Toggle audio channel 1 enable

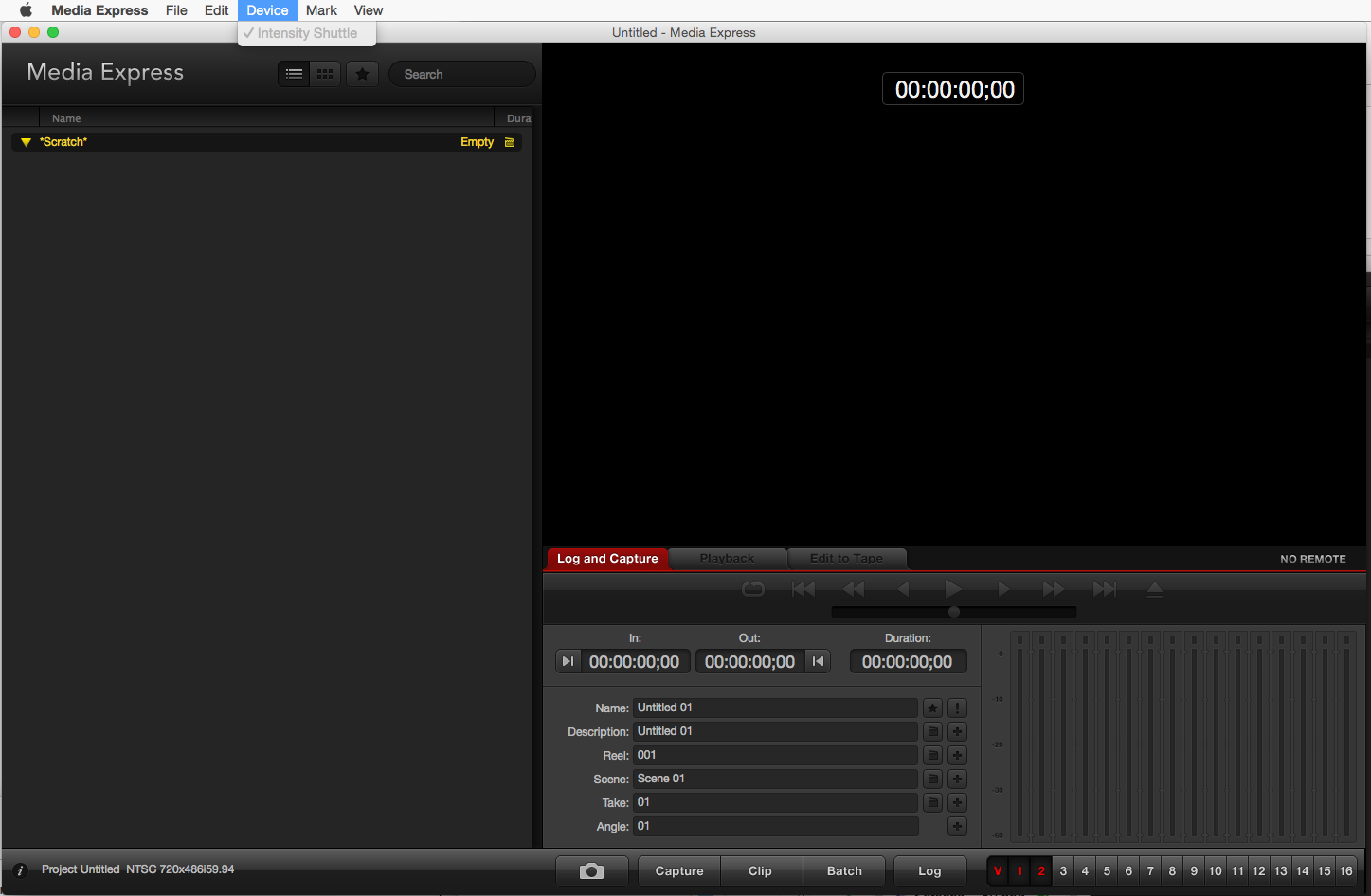tap(1019, 871)
